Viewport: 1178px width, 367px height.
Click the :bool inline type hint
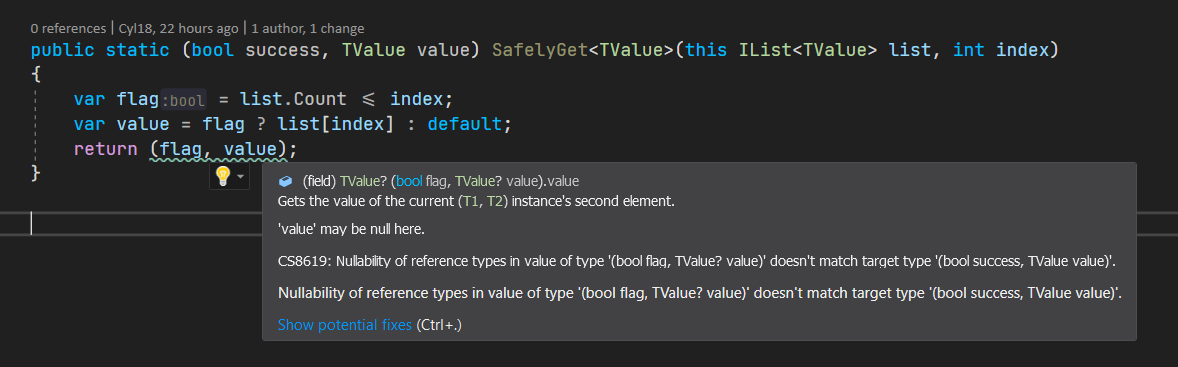point(183,100)
